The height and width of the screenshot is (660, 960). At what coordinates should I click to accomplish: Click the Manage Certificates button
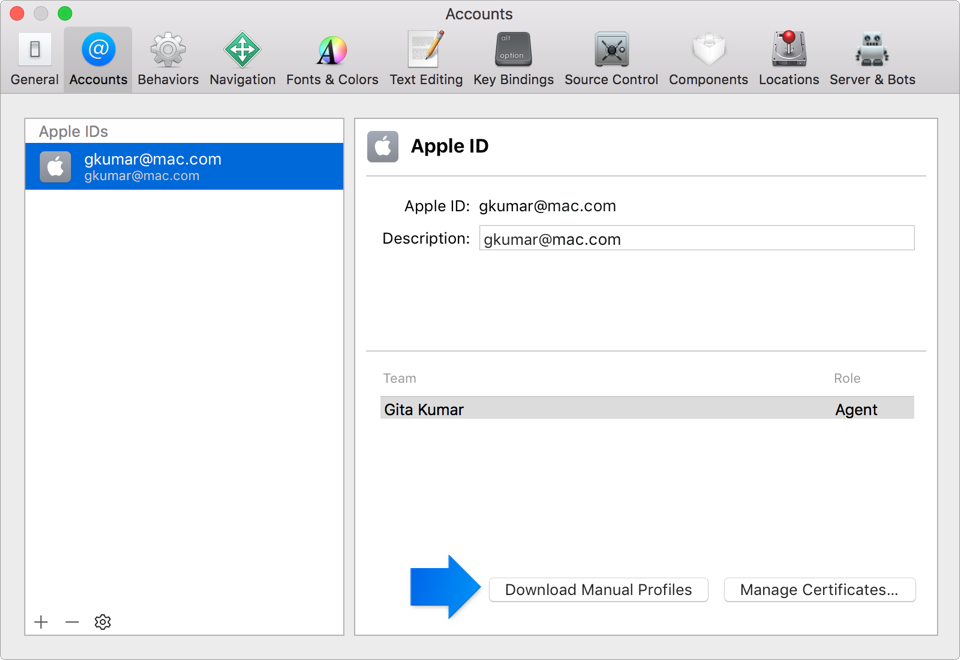click(819, 590)
